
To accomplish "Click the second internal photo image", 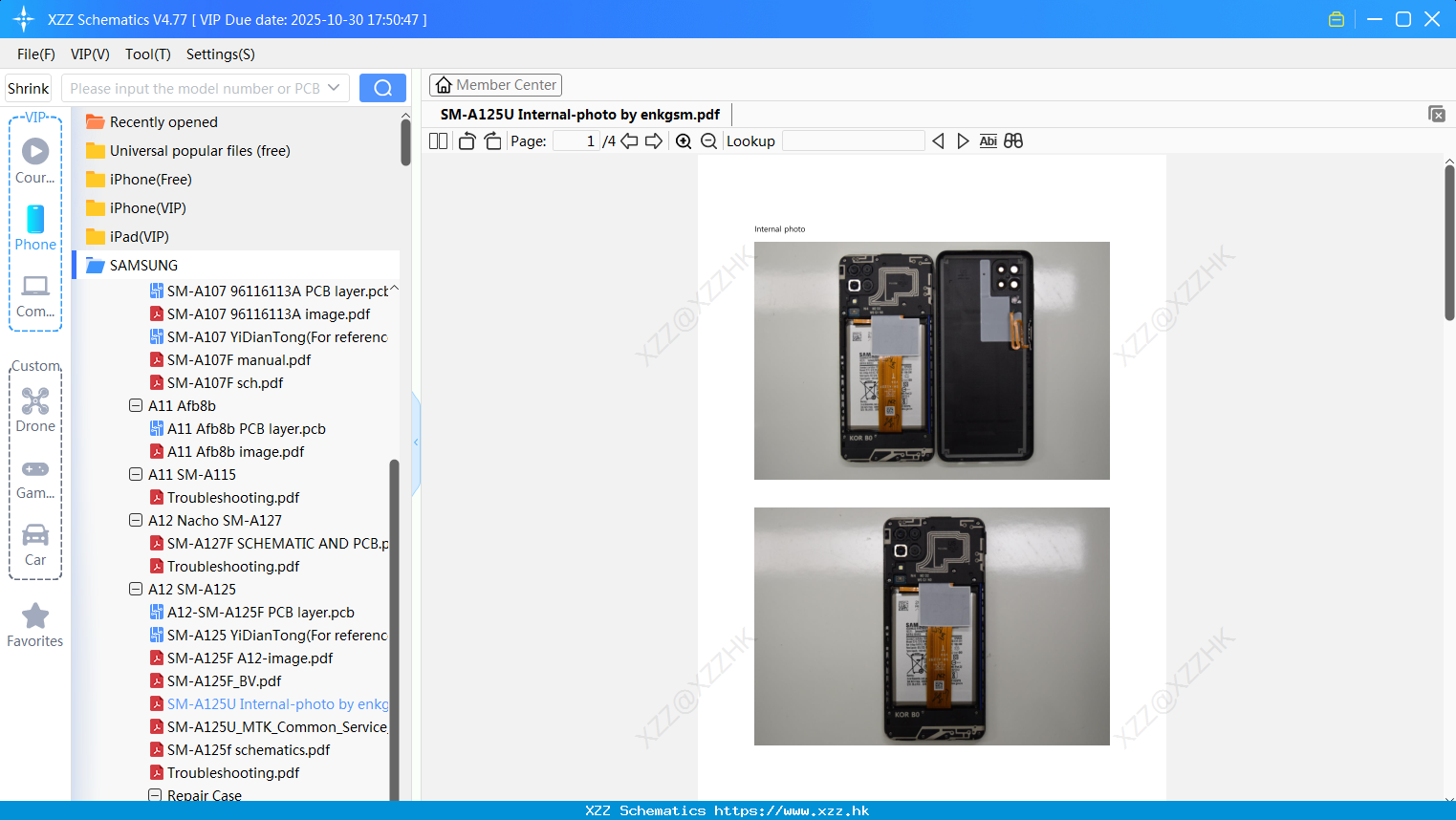I will pyautogui.click(x=931, y=626).
